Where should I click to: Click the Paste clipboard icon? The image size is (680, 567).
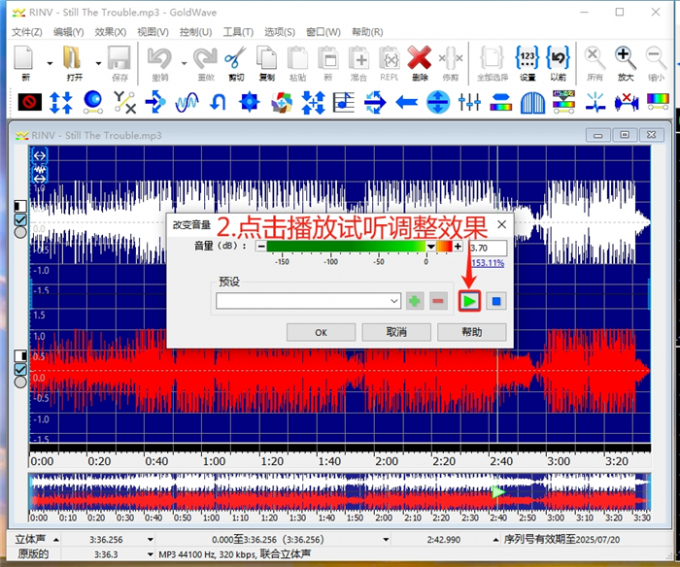coord(298,58)
